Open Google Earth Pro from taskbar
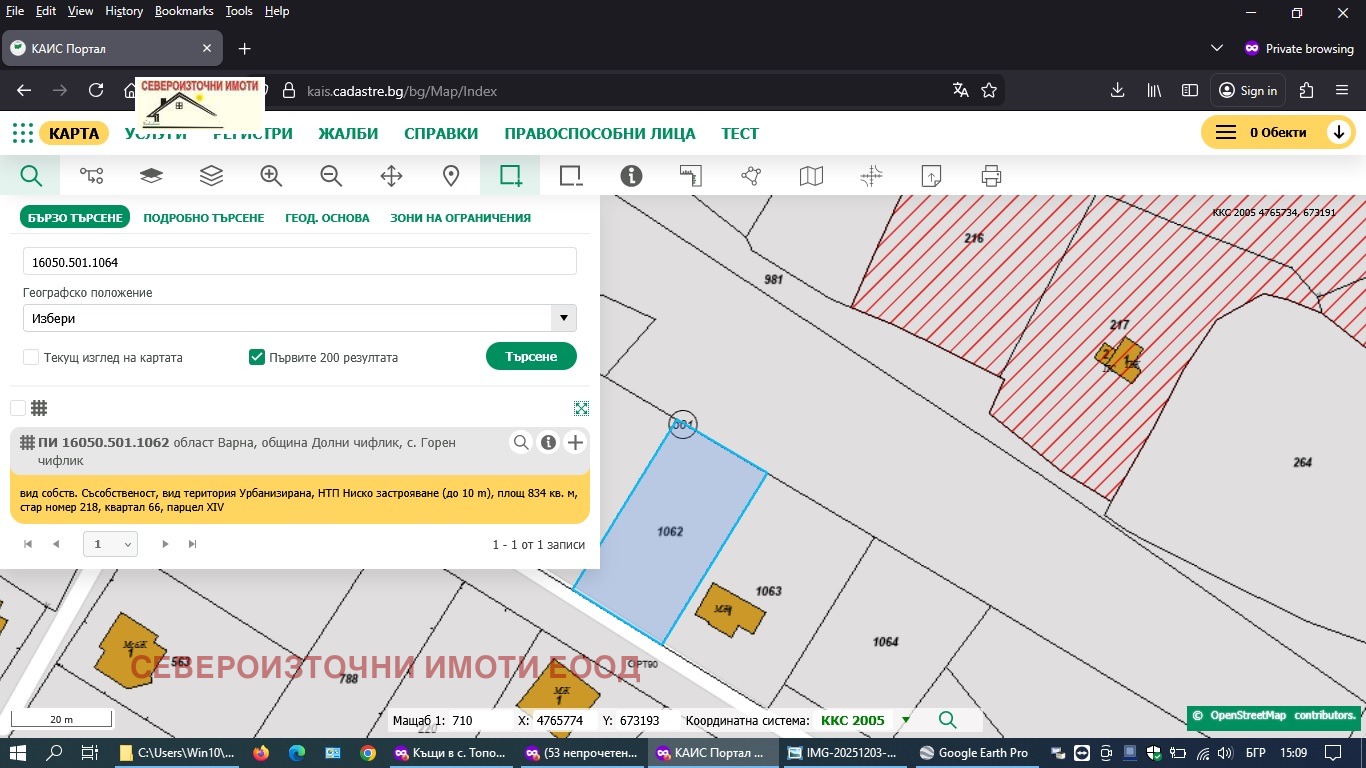The width and height of the screenshot is (1366, 768). [x=973, y=753]
